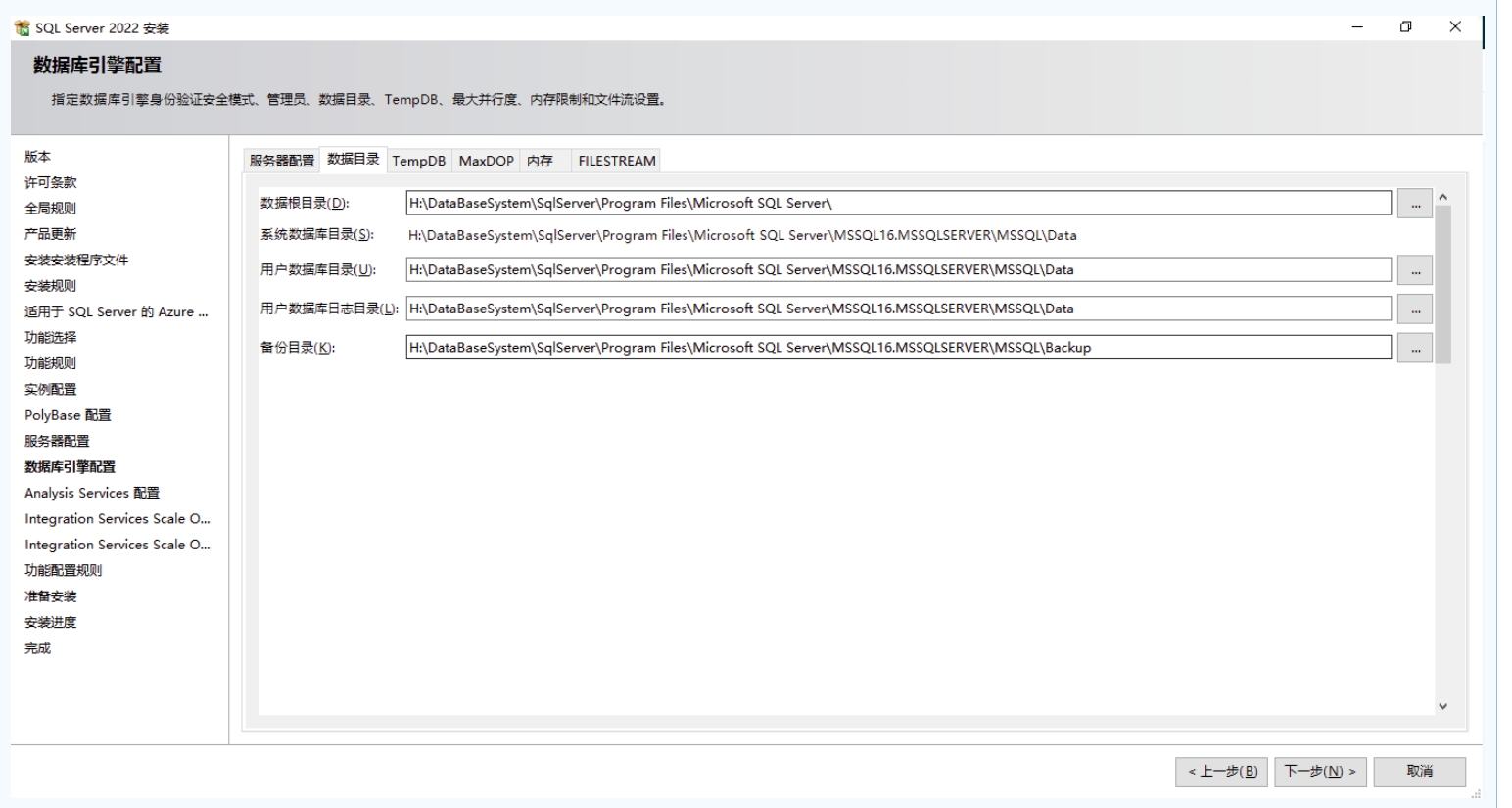Click the 系统数据库目录 path text

(x=742, y=235)
